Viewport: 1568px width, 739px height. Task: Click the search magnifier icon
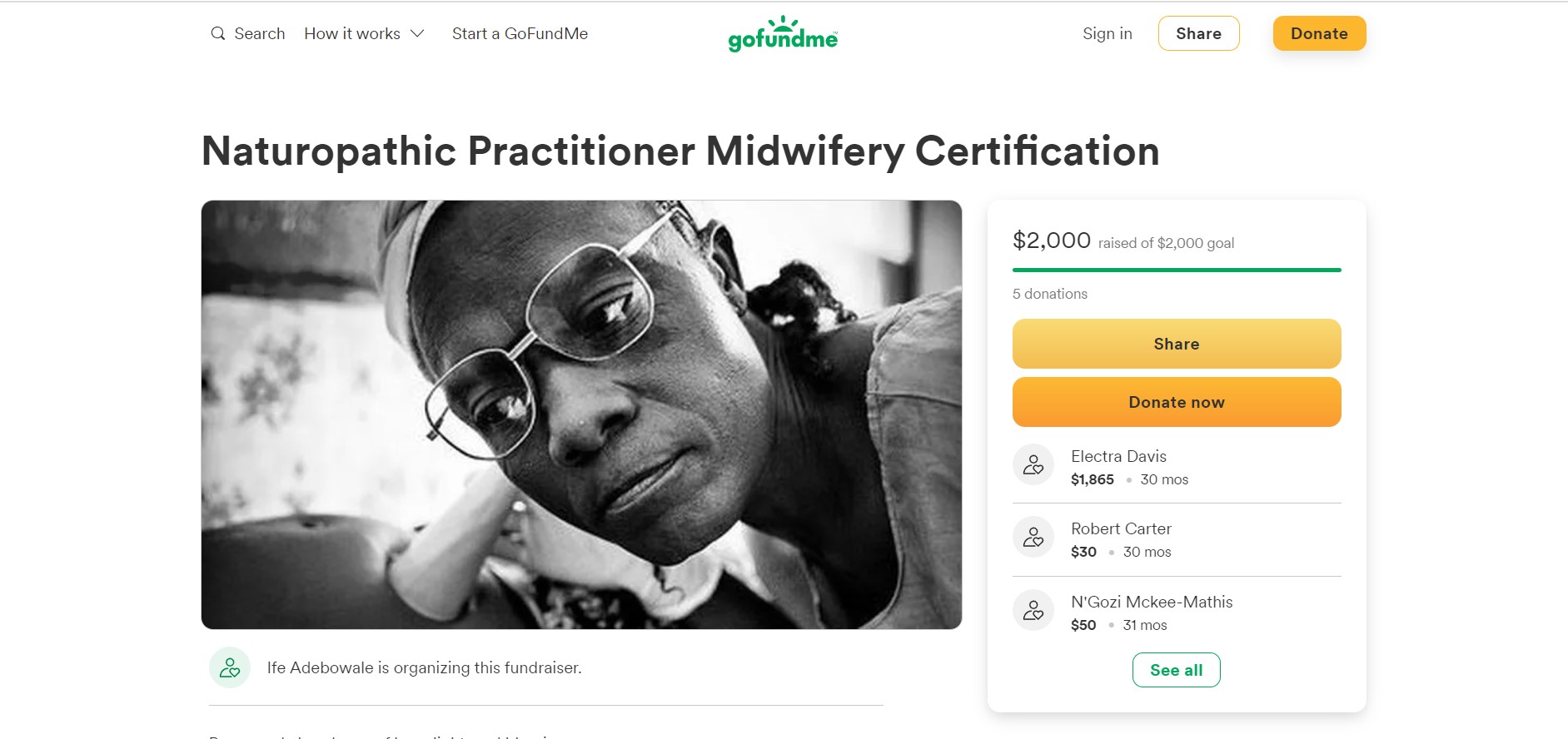(x=218, y=33)
